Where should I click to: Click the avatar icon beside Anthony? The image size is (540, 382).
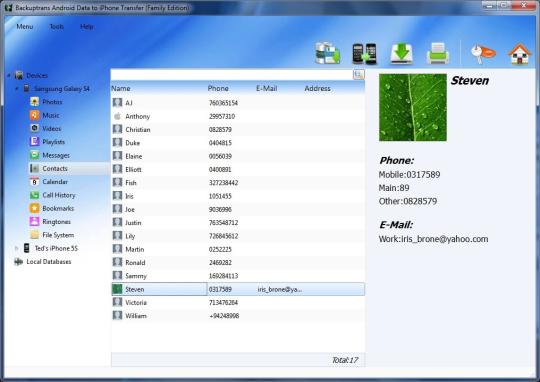pos(117,116)
